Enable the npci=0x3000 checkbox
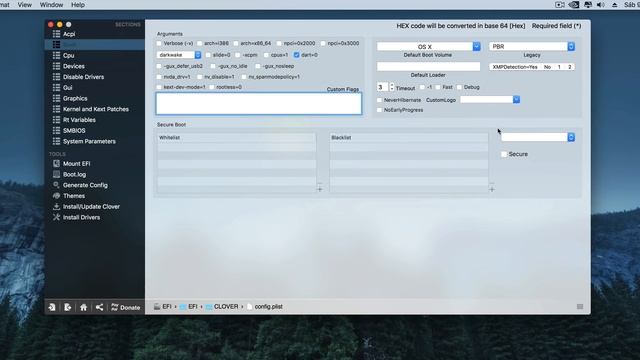Image resolution: width=640 pixels, height=360 pixels. point(323,43)
